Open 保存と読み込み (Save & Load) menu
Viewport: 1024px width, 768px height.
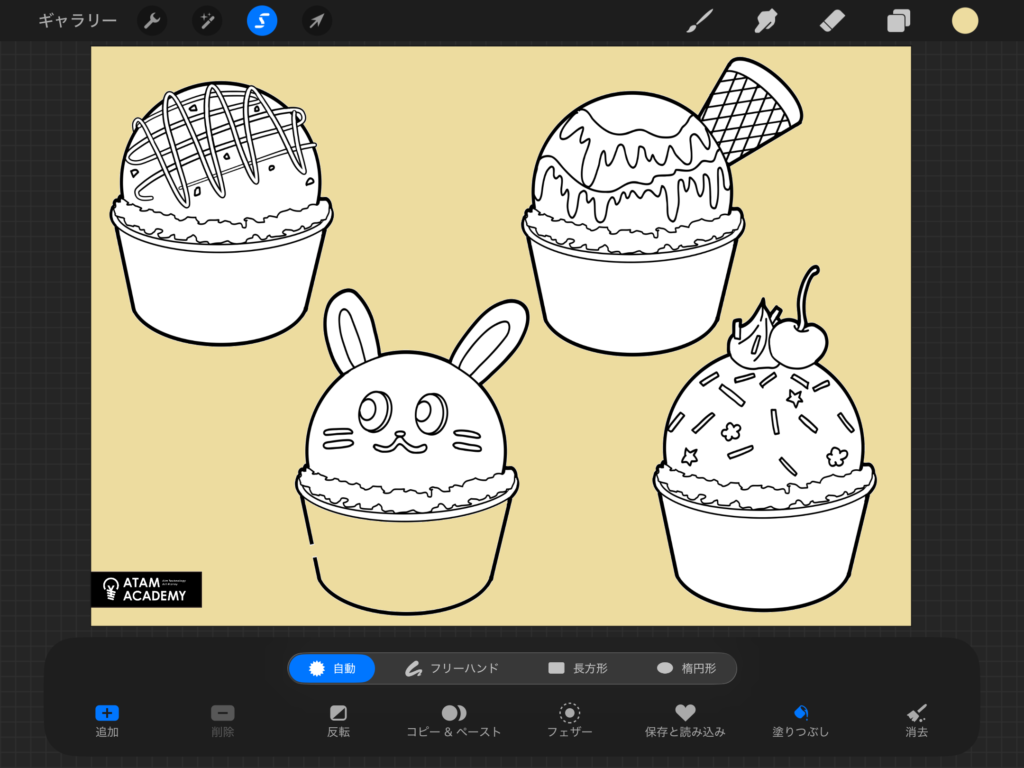pos(685,720)
